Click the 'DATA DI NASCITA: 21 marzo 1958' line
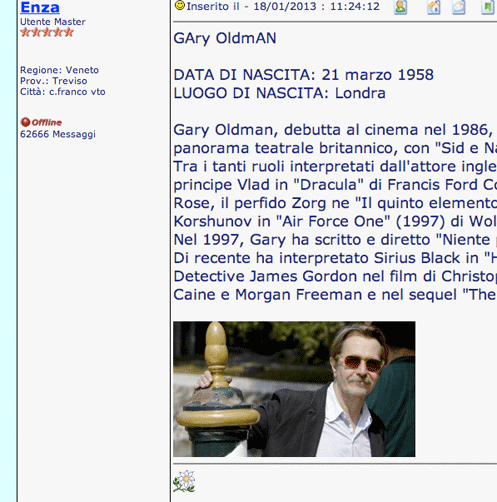 point(303,75)
